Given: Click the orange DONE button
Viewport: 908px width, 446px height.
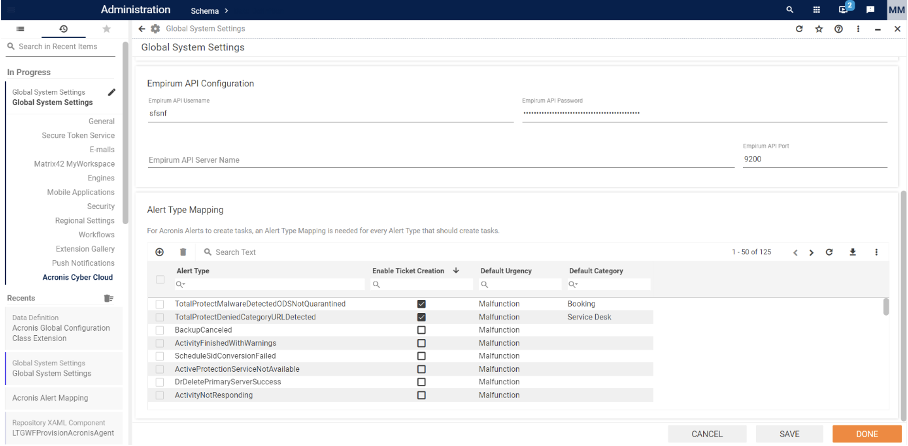Looking at the screenshot, I should 867,434.
